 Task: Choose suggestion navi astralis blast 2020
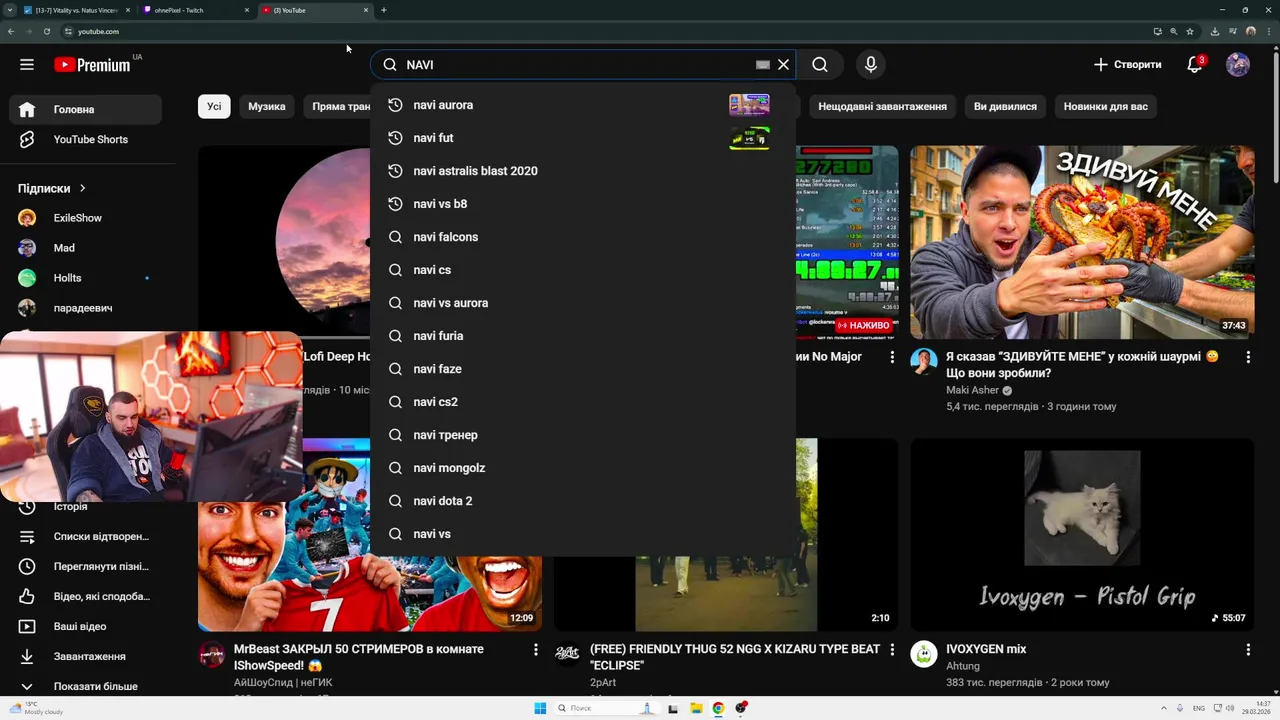pos(583,171)
